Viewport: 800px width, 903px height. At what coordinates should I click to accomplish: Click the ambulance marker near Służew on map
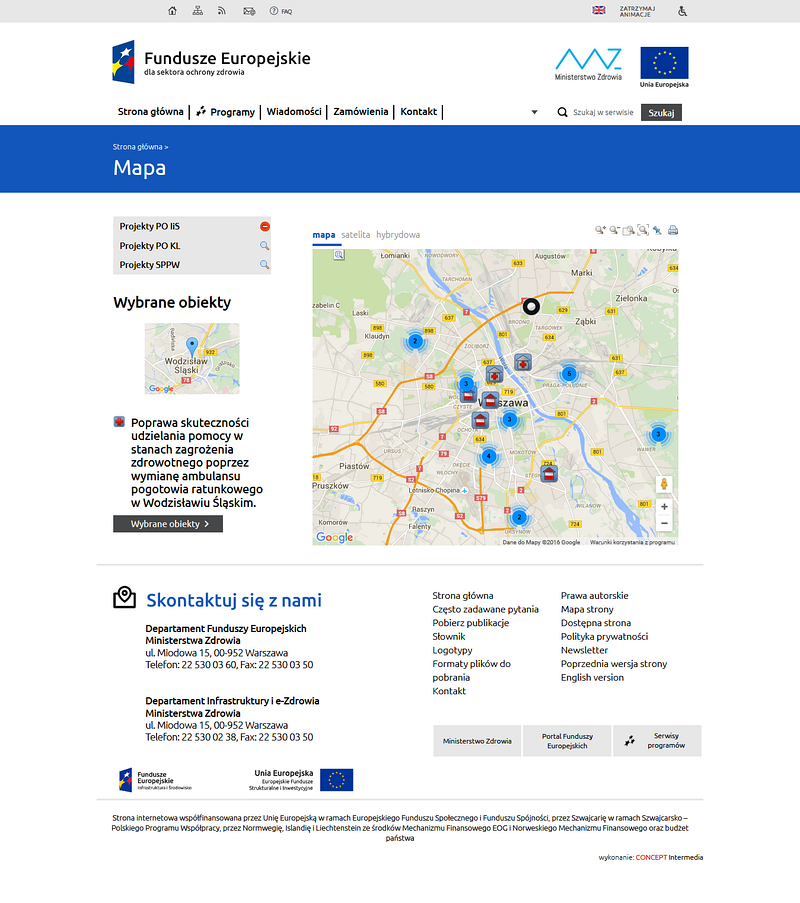pos(549,473)
